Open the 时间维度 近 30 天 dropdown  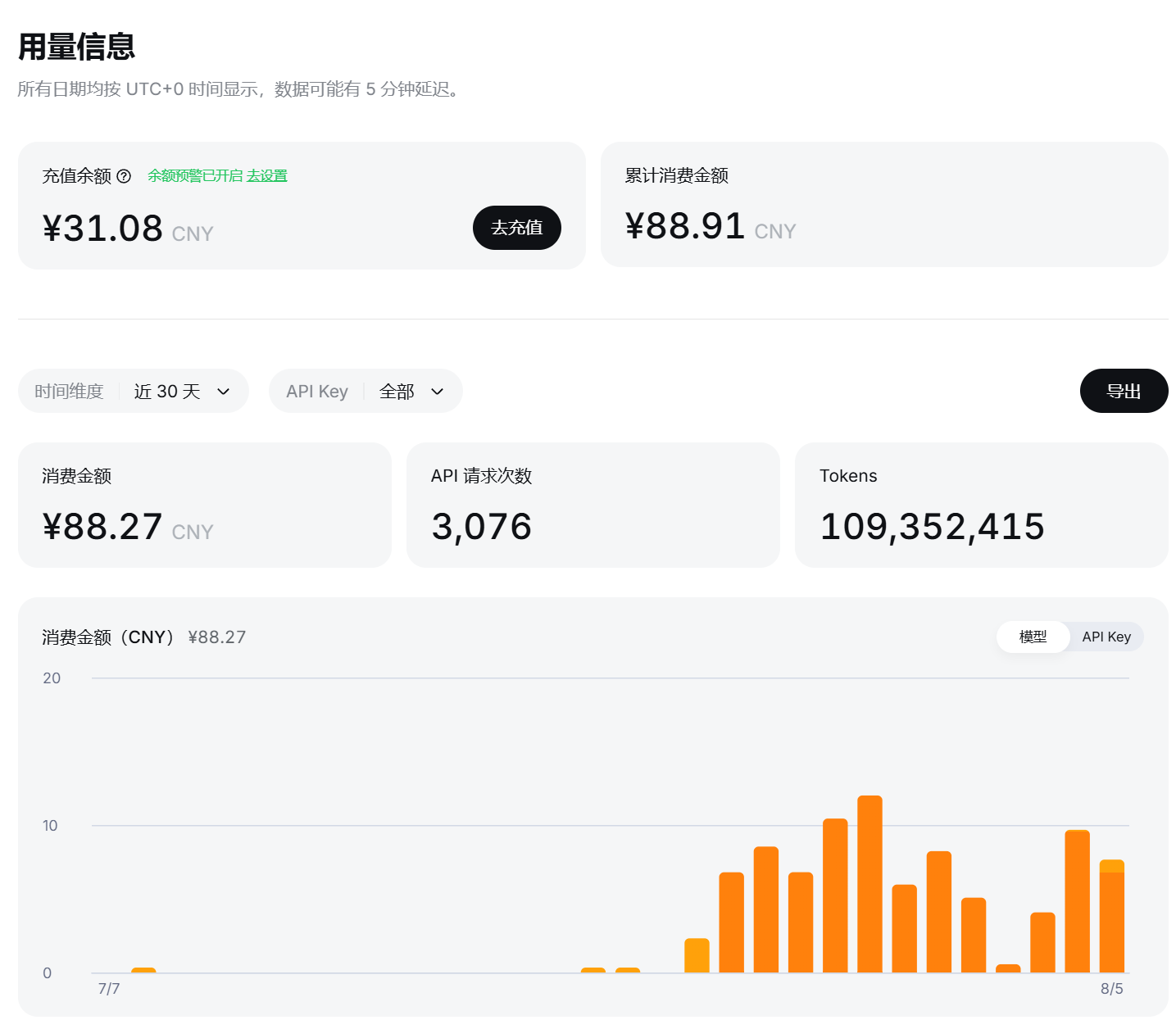[134, 391]
